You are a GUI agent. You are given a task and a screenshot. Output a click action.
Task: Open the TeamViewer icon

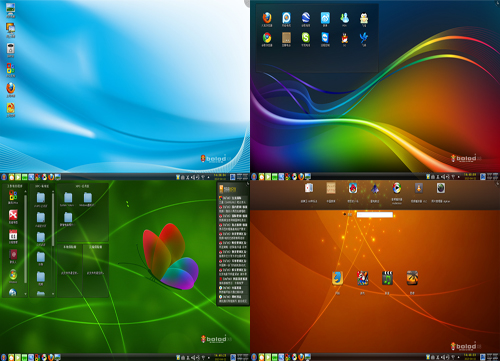tap(325, 38)
